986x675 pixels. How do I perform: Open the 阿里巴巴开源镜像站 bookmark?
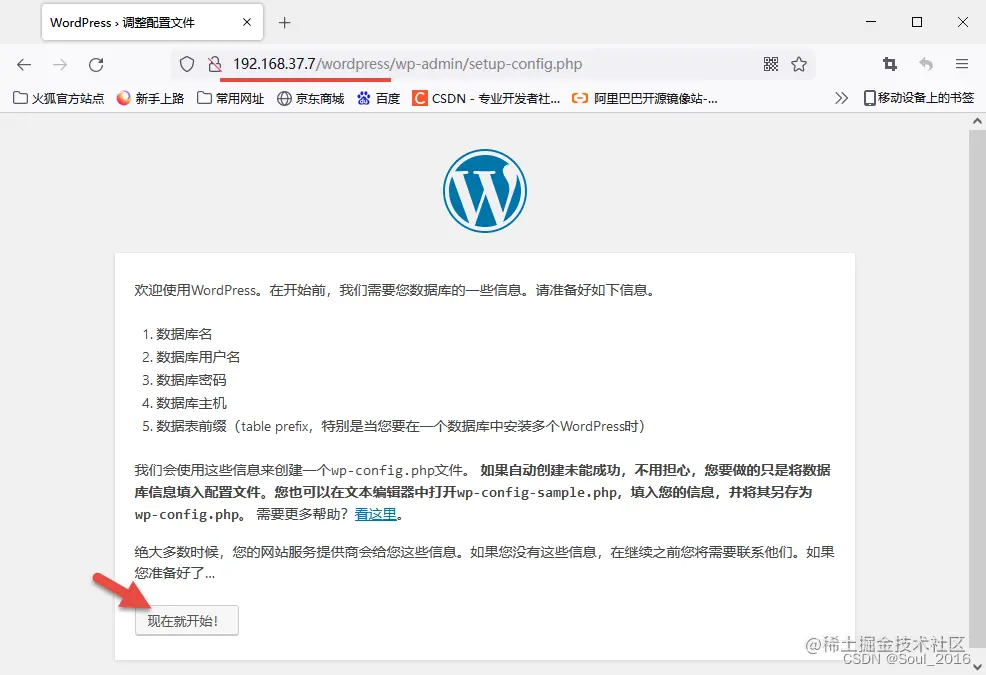click(645, 98)
